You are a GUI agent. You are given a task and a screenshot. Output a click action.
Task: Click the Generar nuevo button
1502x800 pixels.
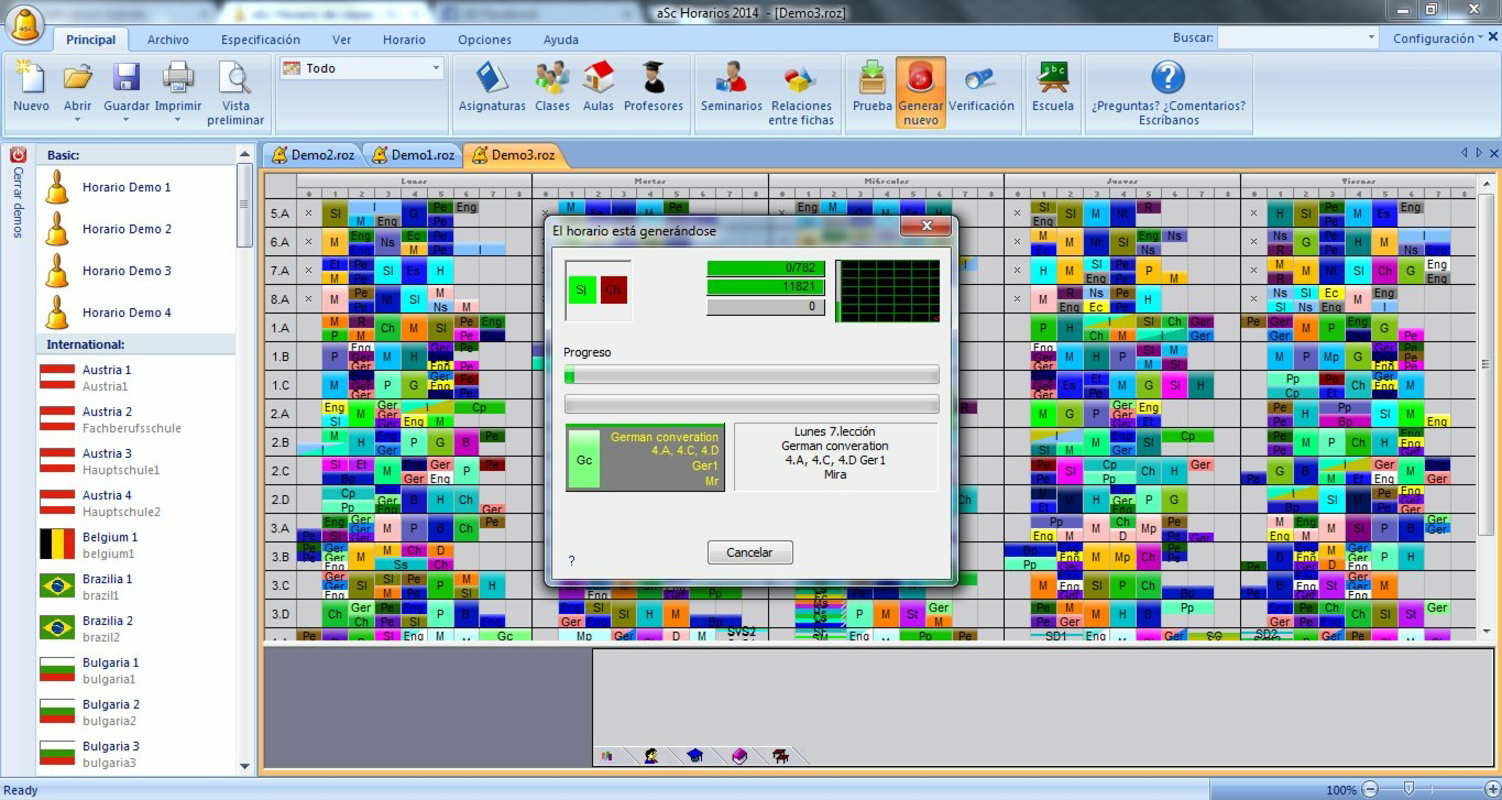tap(920, 92)
